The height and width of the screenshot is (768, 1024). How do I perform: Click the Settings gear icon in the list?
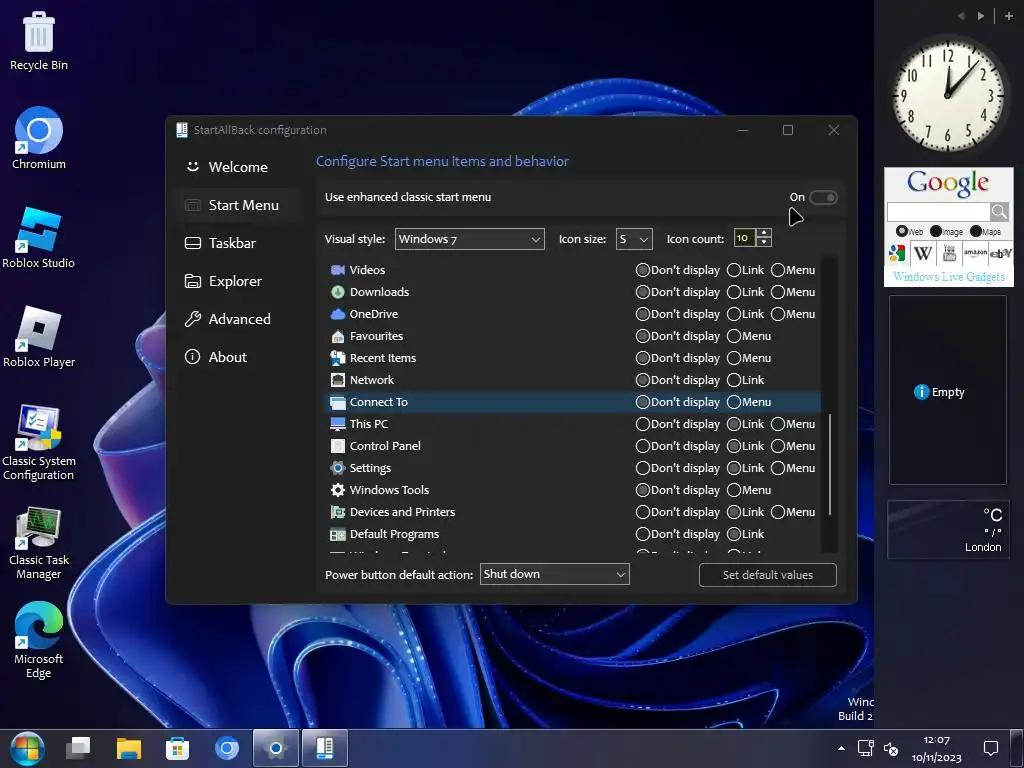pyautogui.click(x=338, y=468)
